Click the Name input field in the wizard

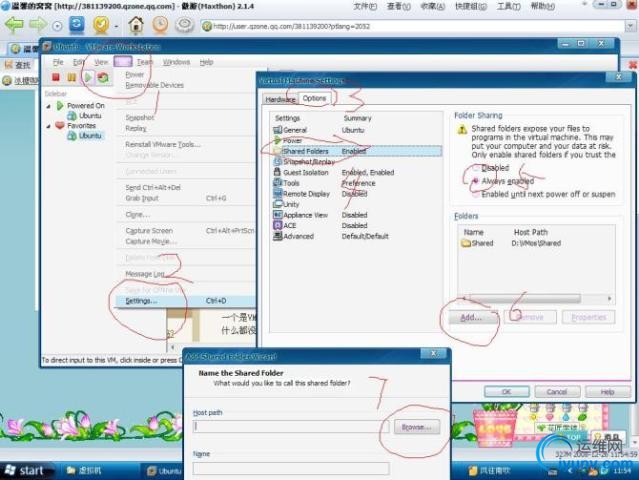point(291,468)
